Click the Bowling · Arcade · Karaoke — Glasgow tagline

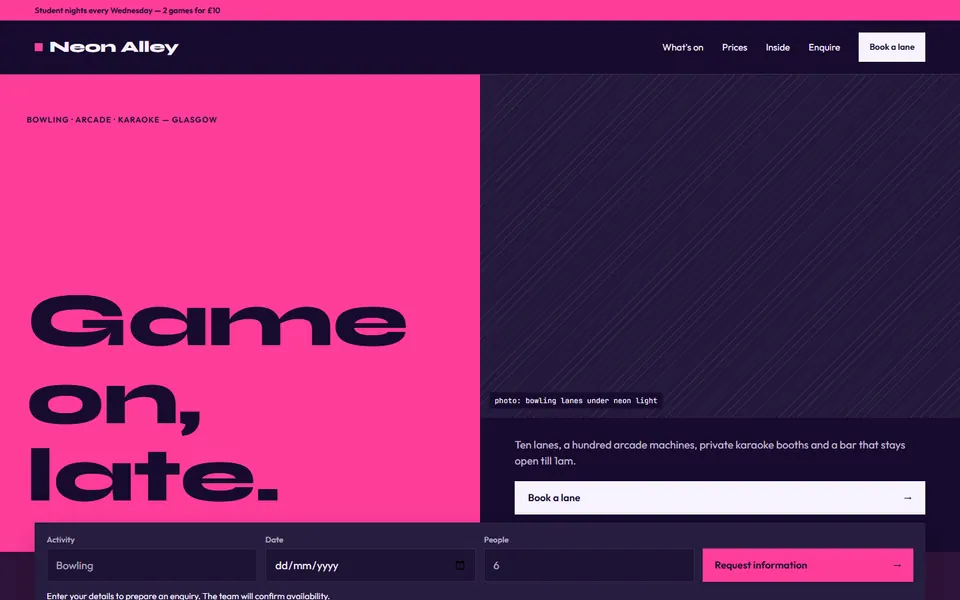tap(122, 120)
